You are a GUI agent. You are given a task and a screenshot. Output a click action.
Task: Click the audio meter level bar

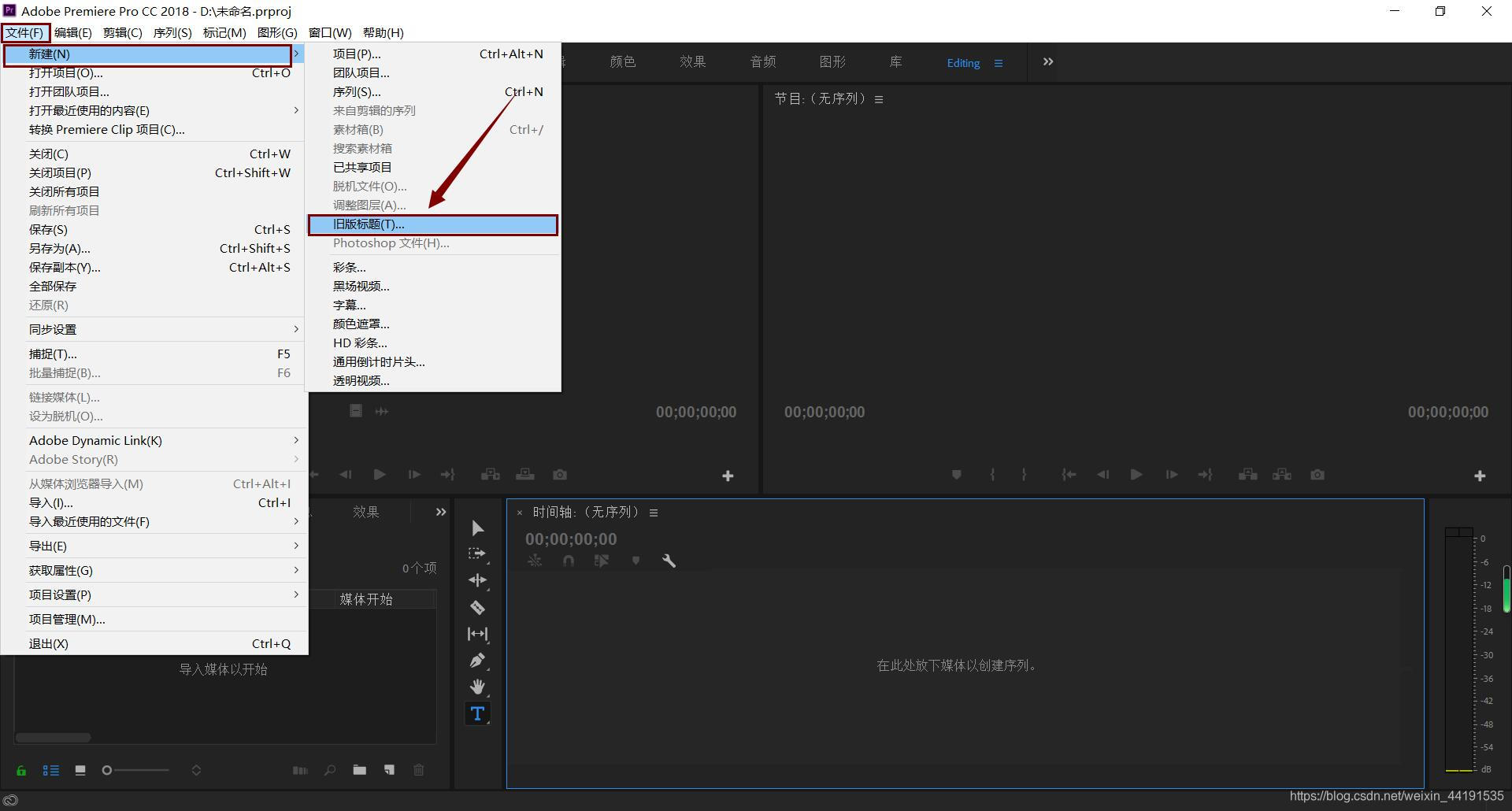pos(1458,650)
